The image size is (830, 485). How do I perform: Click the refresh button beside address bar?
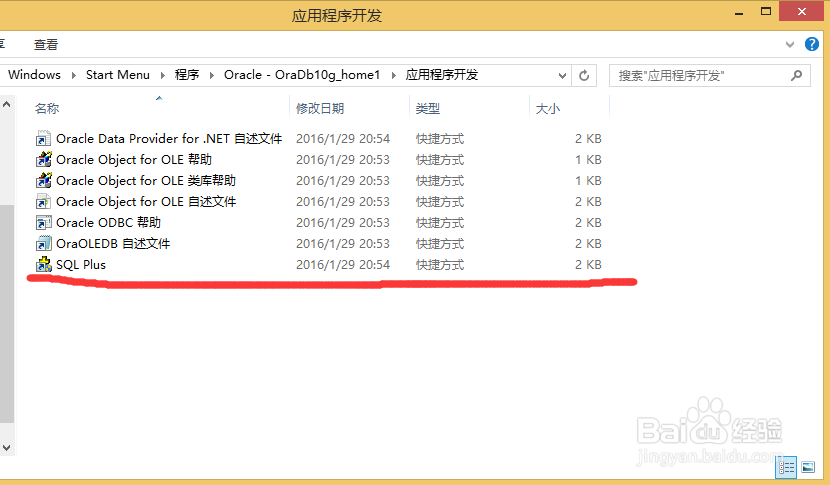pos(584,76)
